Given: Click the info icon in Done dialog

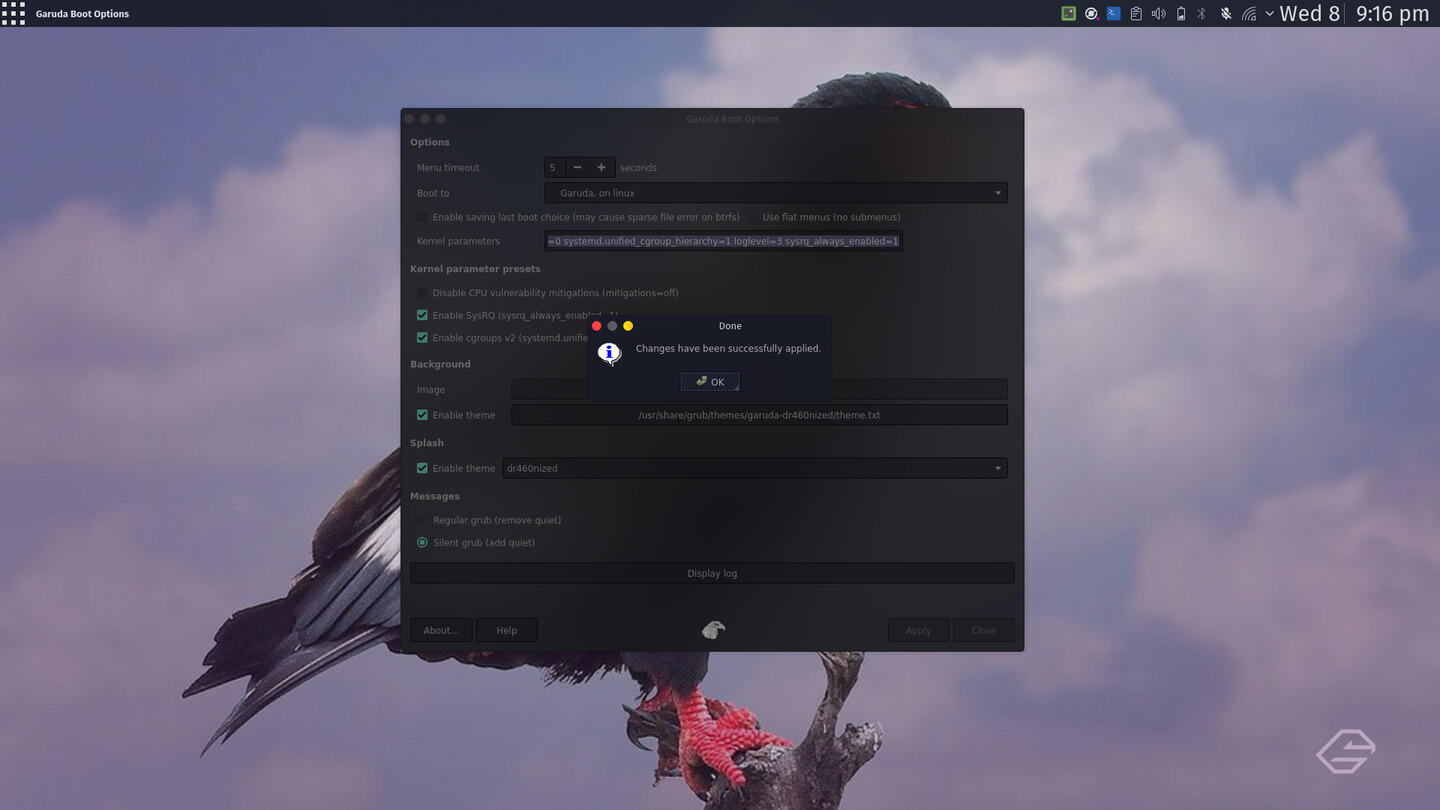Looking at the screenshot, I should tap(609, 353).
